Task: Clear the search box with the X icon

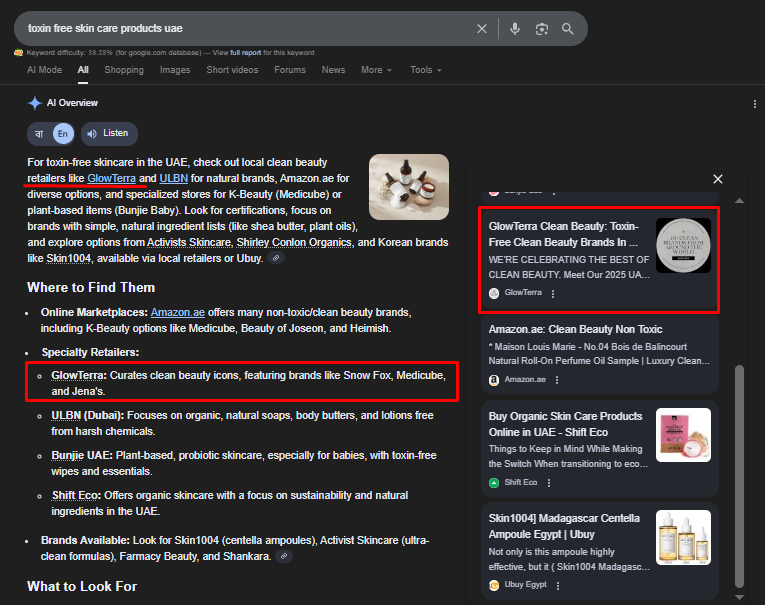Action: click(x=482, y=29)
